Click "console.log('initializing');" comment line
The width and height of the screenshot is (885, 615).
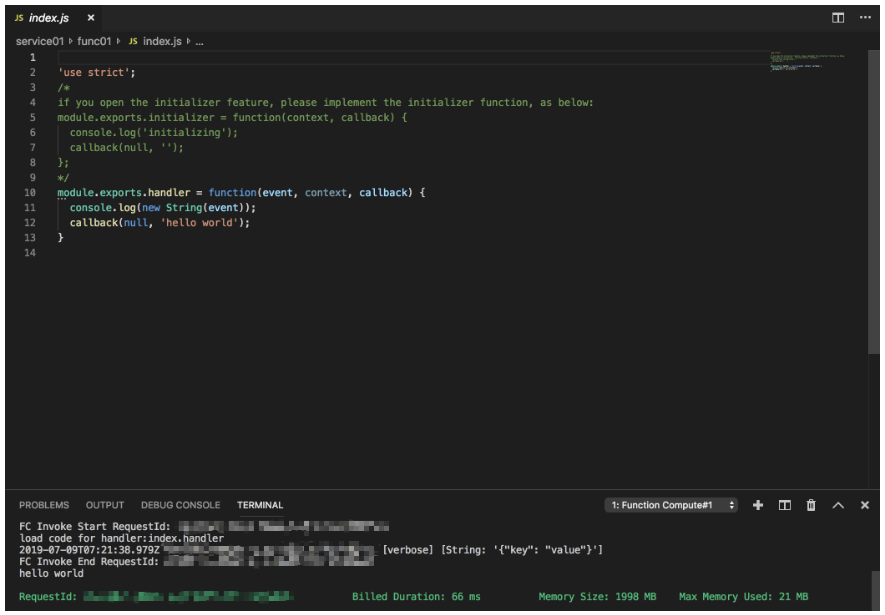point(154,133)
